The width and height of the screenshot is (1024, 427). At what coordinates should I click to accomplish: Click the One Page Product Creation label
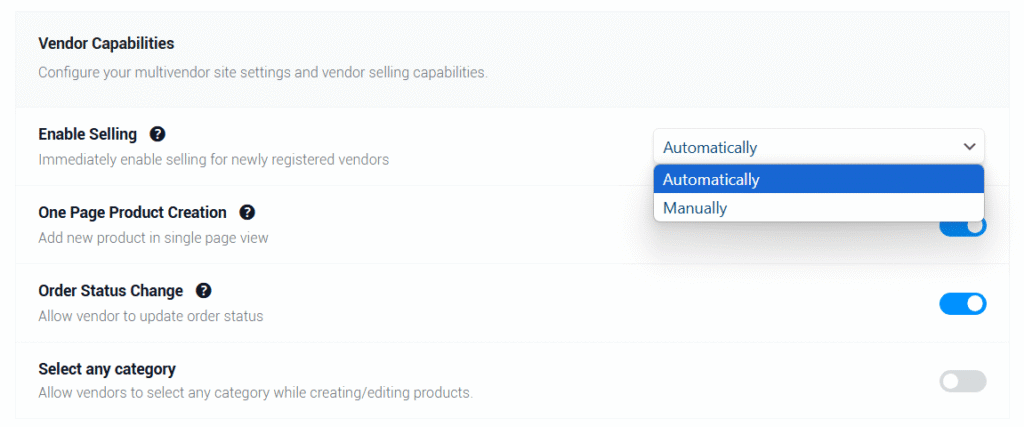coord(132,212)
